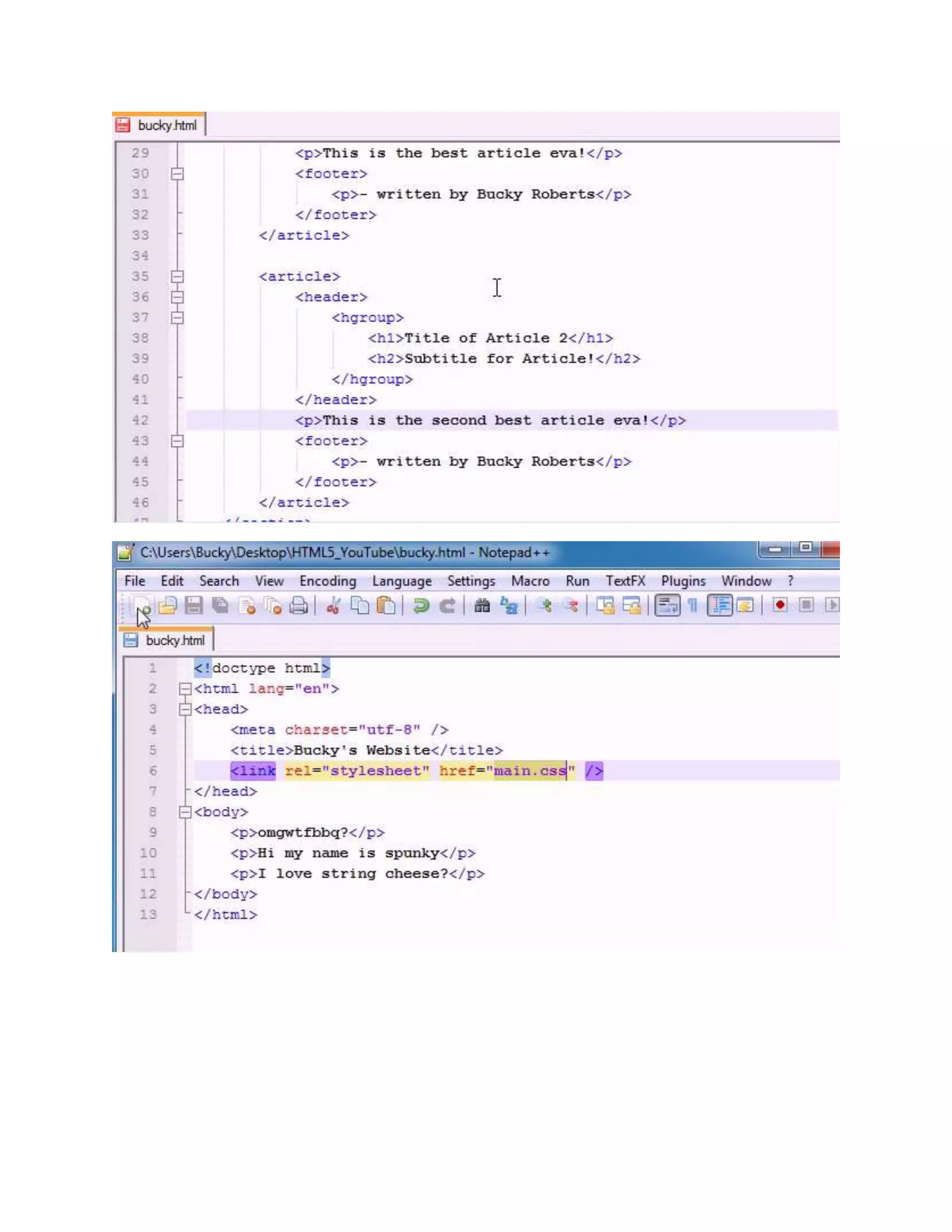The image size is (952, 1232).
Task: Collapse the footer fold on line 30
Action: click(177, 174)
